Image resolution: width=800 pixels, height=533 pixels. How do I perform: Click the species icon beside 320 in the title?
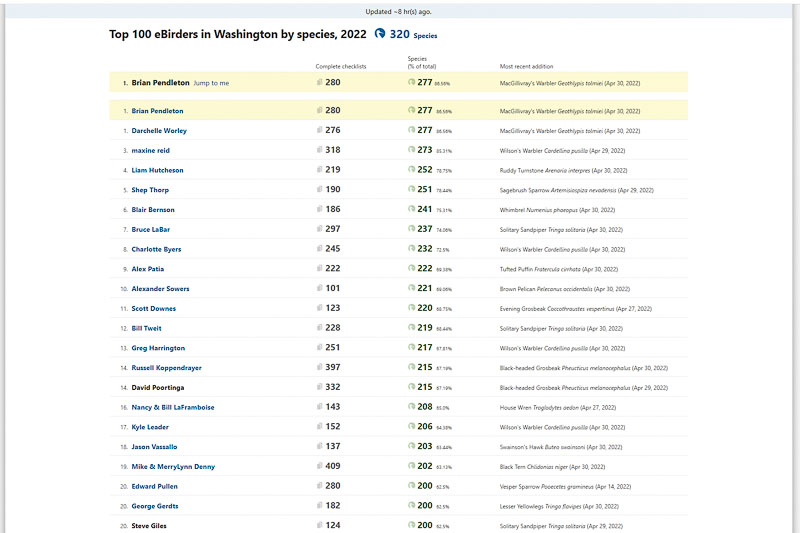click(x=380, y=34)
